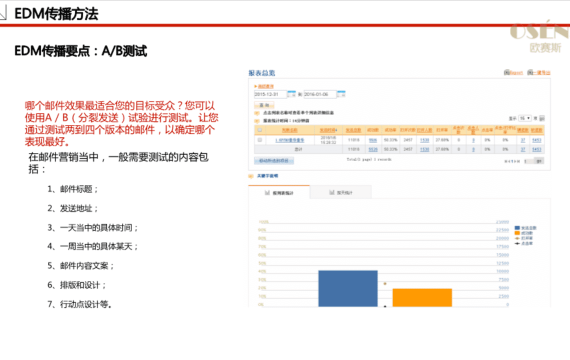Image resolution: width=570 pixels, height=360 pixels.
Task: Open the 9526 success count in first row
Action: 373,140
